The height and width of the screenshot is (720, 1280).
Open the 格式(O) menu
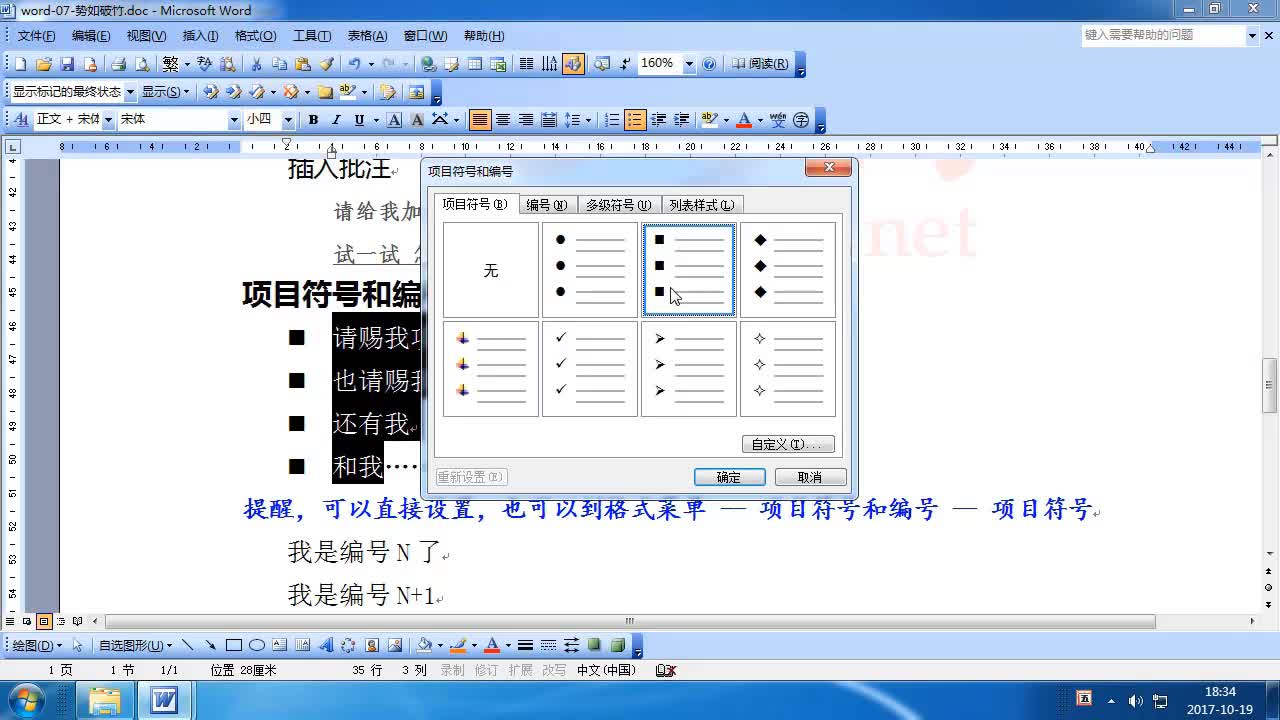(255, 35)
